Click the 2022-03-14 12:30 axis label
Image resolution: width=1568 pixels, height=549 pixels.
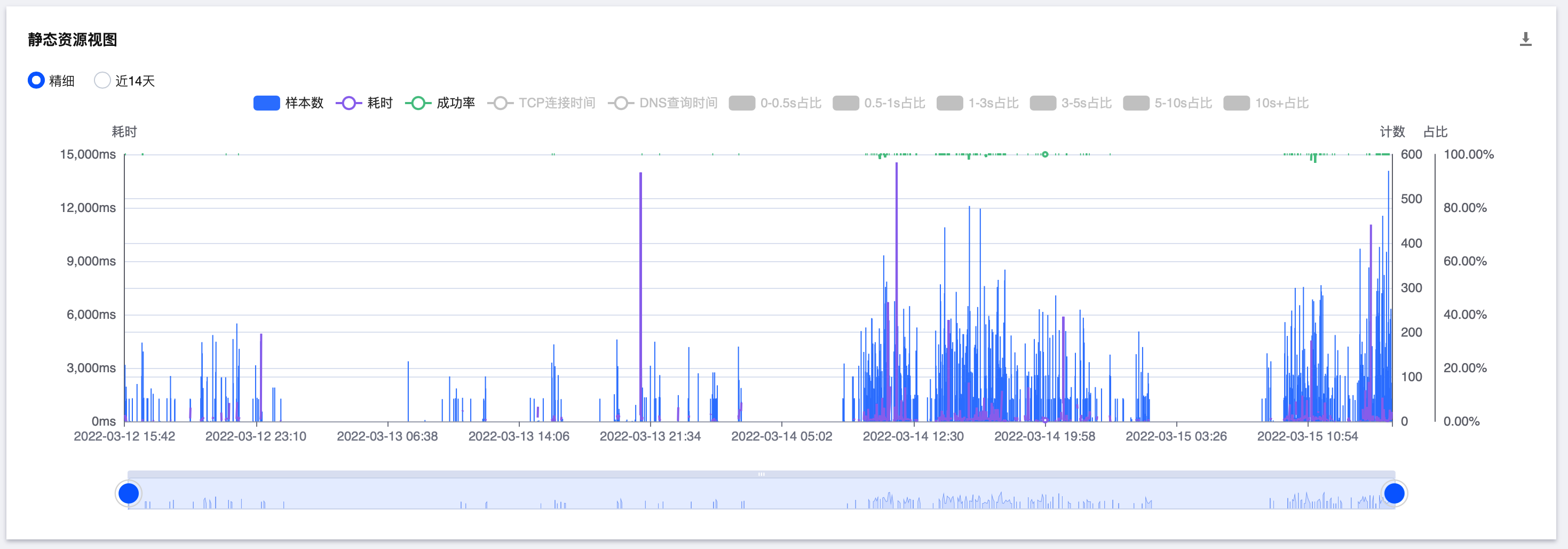913,436
